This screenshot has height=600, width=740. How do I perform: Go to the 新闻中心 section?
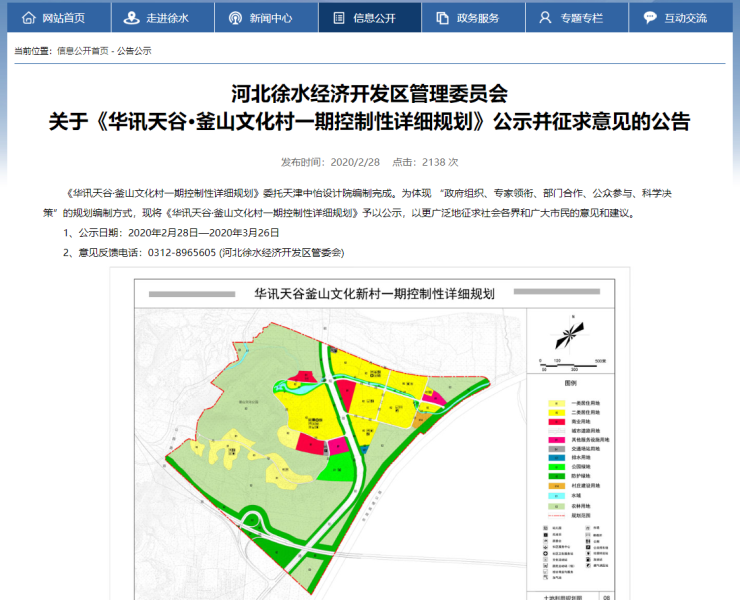point(267,17)
